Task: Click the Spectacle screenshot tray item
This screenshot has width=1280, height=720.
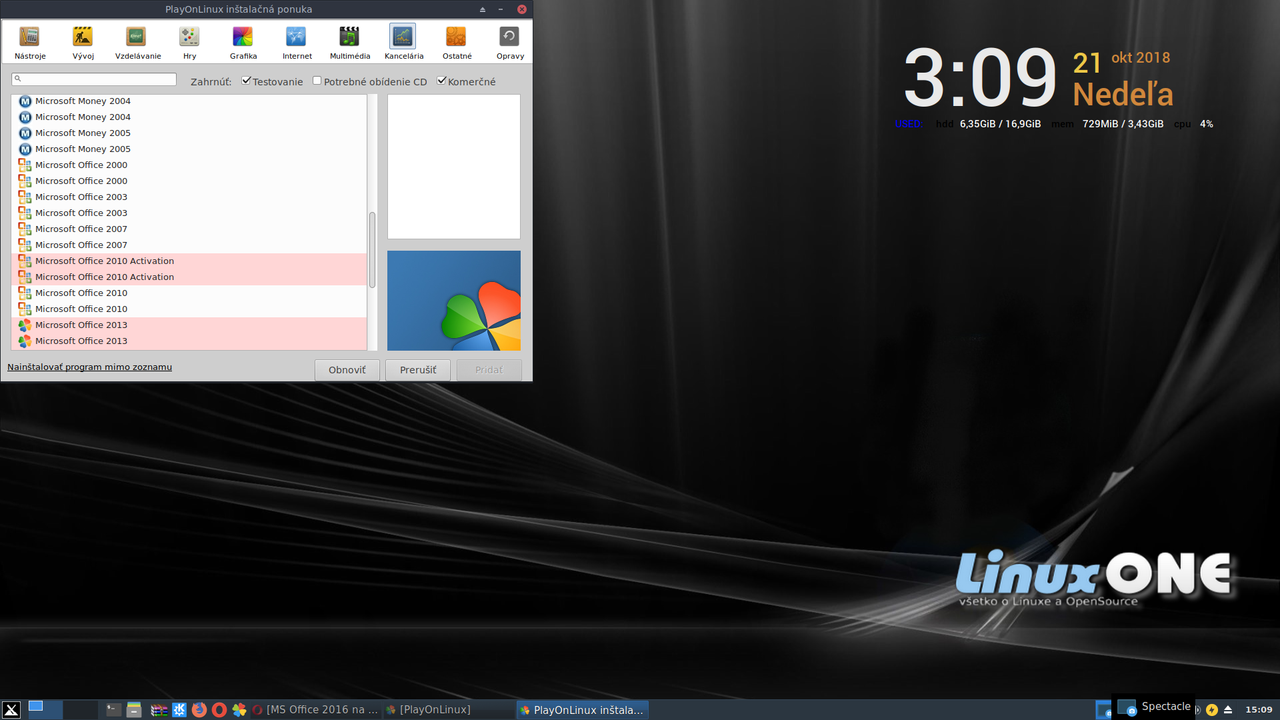Action: 1154,707
